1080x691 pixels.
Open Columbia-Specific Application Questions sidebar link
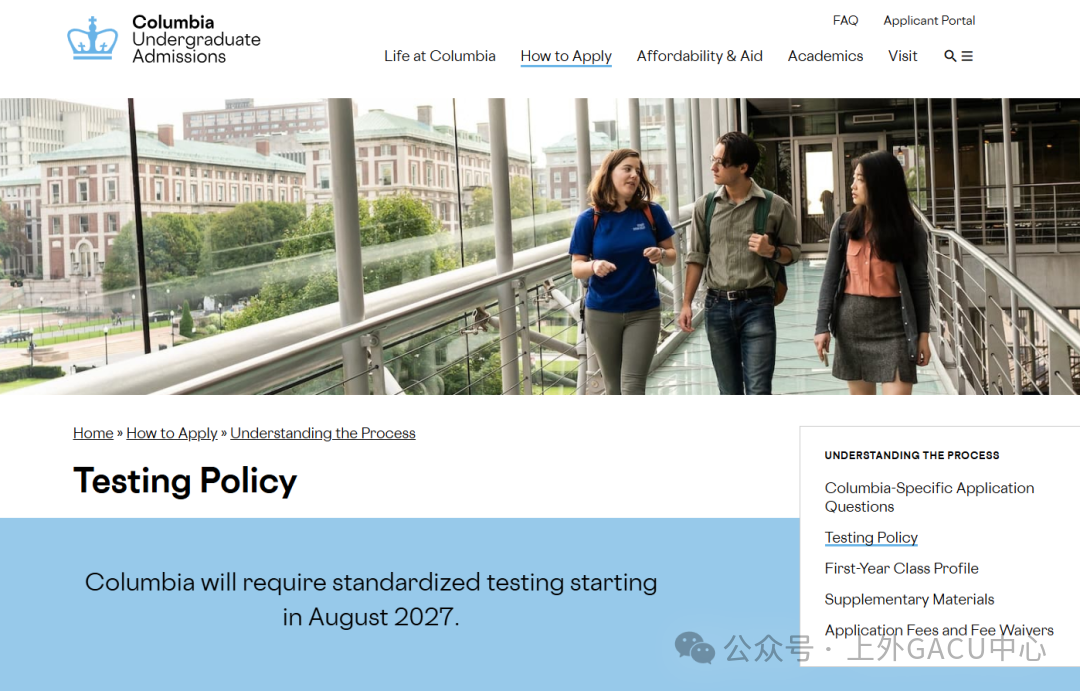tap(929, 497)
